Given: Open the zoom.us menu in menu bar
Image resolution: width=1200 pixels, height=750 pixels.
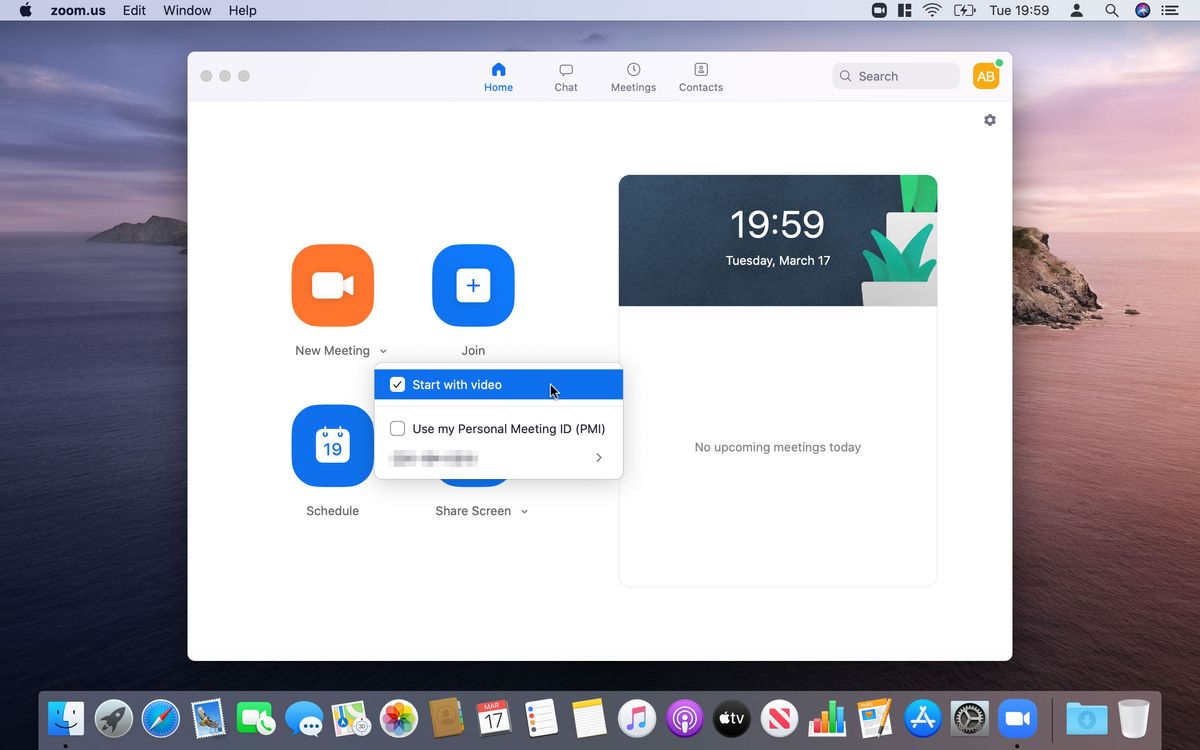Looking at the screenshot, I should point(77,10).
